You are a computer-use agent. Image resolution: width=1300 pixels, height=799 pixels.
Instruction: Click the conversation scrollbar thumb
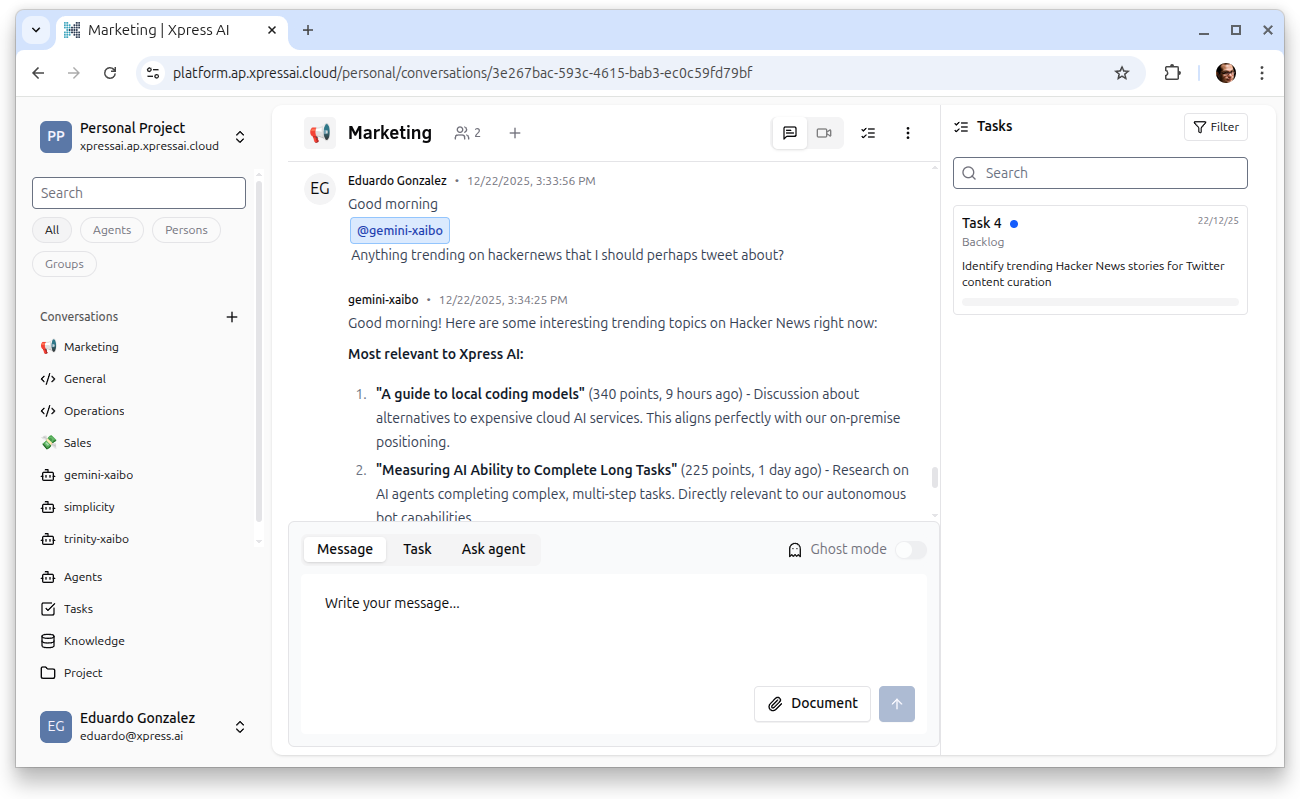click(935, 477)
